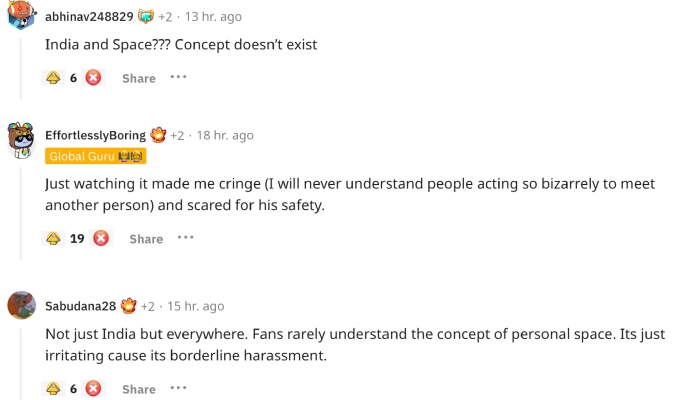The image size is (700, 400).
Task: Click the "18 hr. ago" timestamp
Action: (225, 135)
